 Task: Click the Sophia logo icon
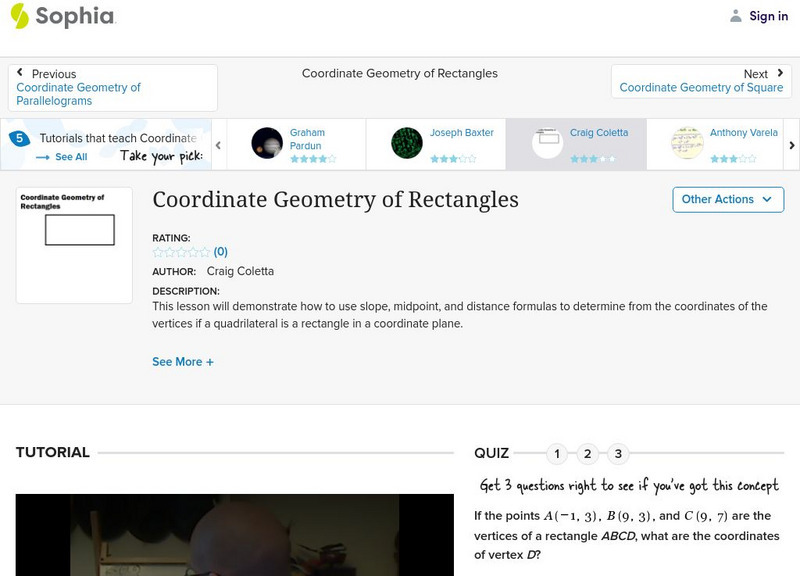[x=19, y=16]
